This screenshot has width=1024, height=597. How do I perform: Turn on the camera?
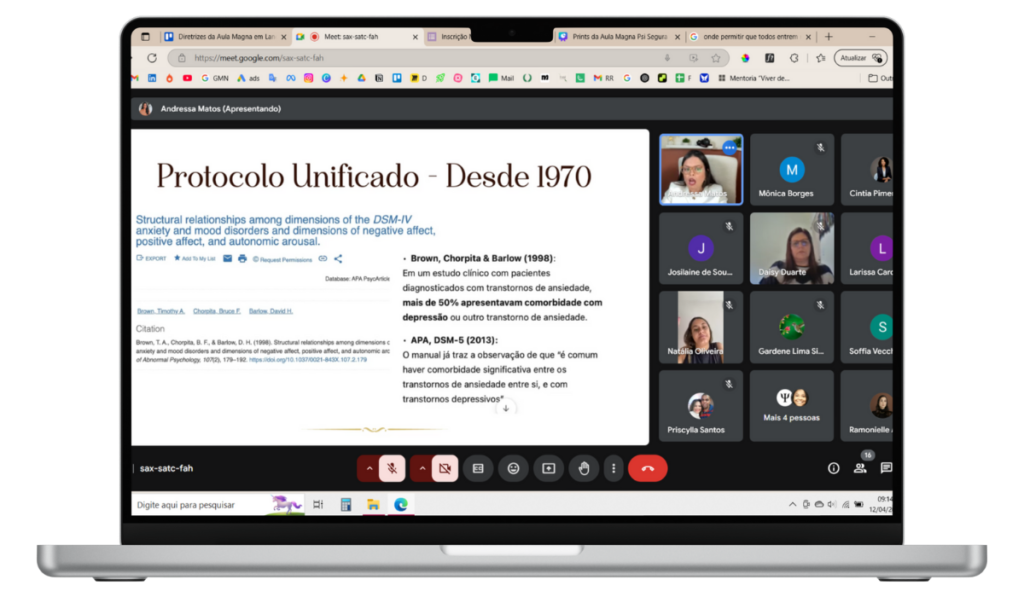pos(446,468)
